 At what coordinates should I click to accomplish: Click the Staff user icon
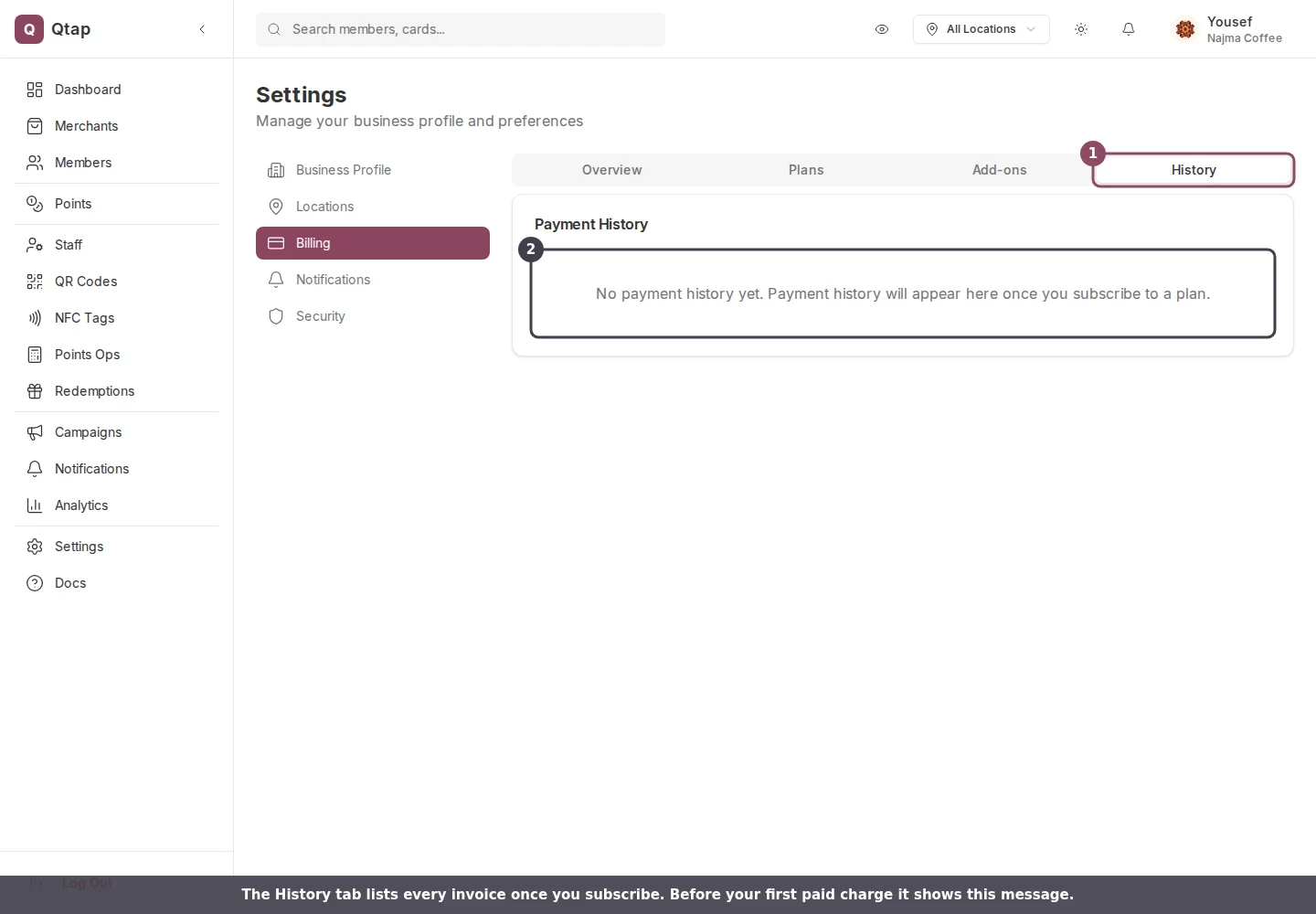[35, 245]
